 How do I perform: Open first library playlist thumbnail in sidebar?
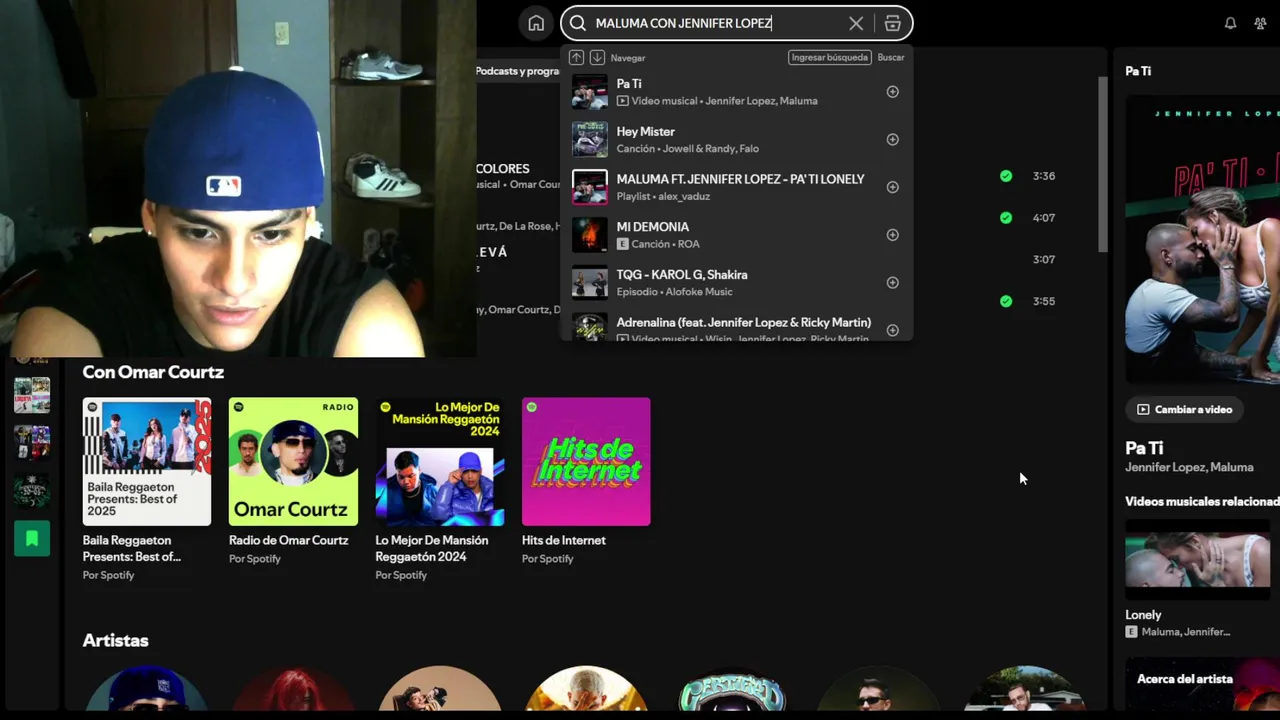[32, 395]
